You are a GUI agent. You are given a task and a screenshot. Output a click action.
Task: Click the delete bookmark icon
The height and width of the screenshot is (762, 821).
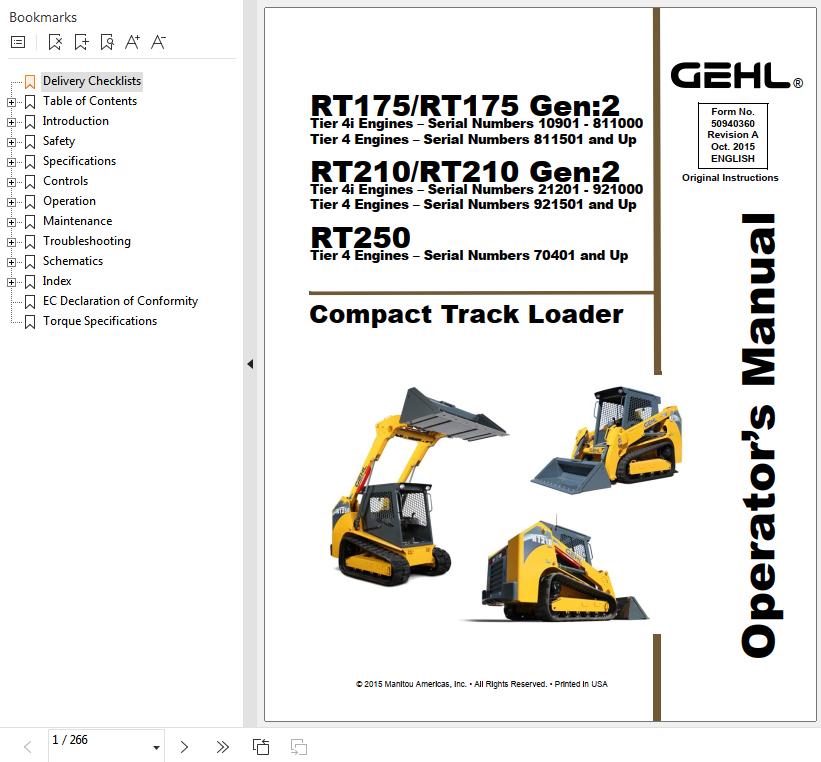pos(55,42)
